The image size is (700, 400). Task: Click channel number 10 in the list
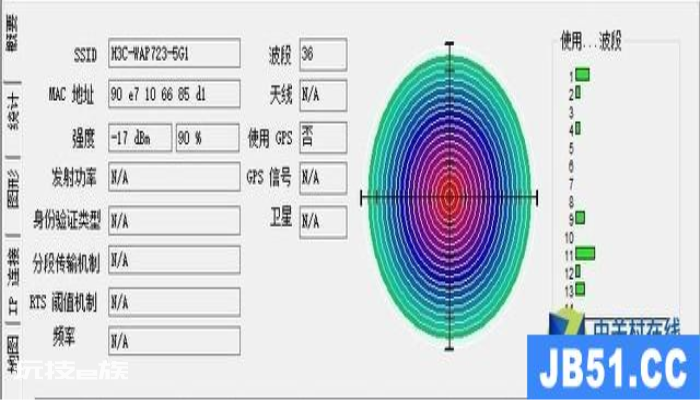click(x=569, y=238)
